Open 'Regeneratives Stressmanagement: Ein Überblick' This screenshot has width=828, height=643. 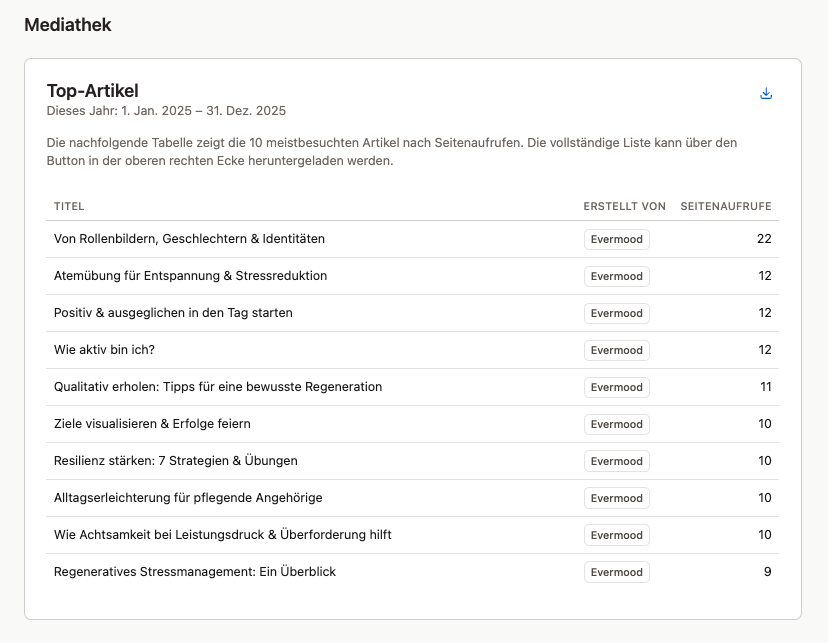coord(194,572)
